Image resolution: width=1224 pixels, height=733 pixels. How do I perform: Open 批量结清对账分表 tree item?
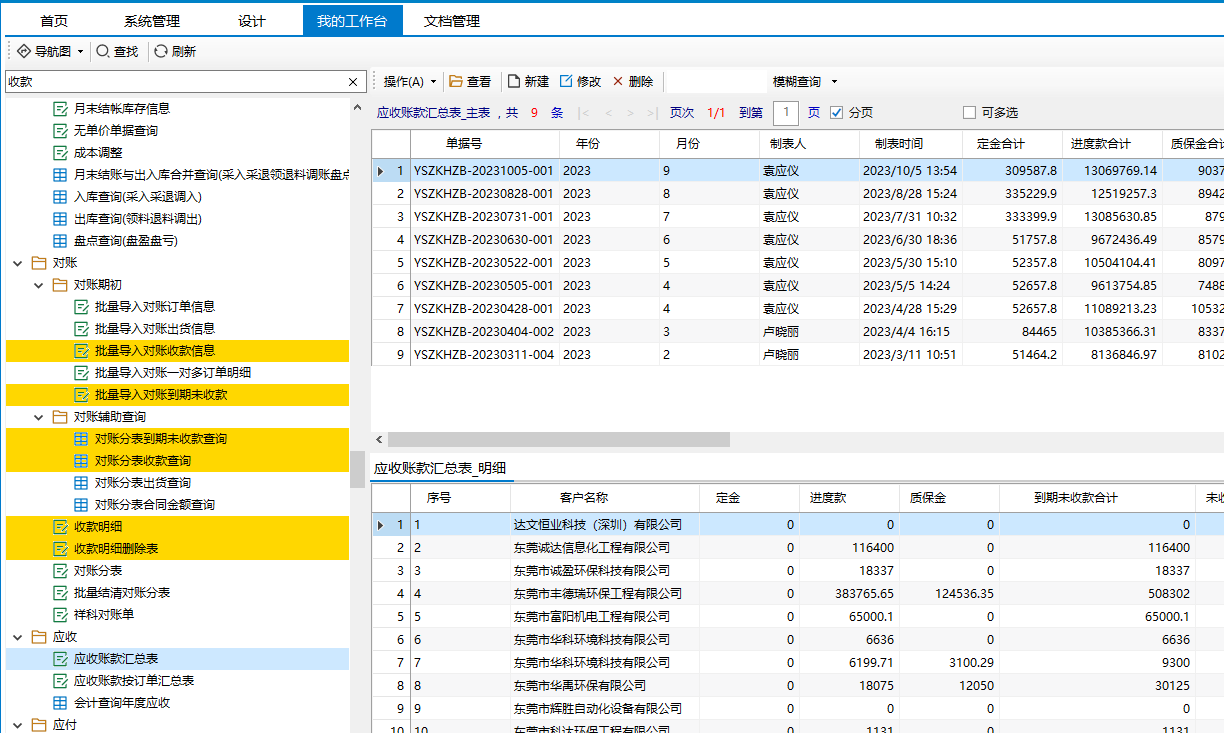122,593
